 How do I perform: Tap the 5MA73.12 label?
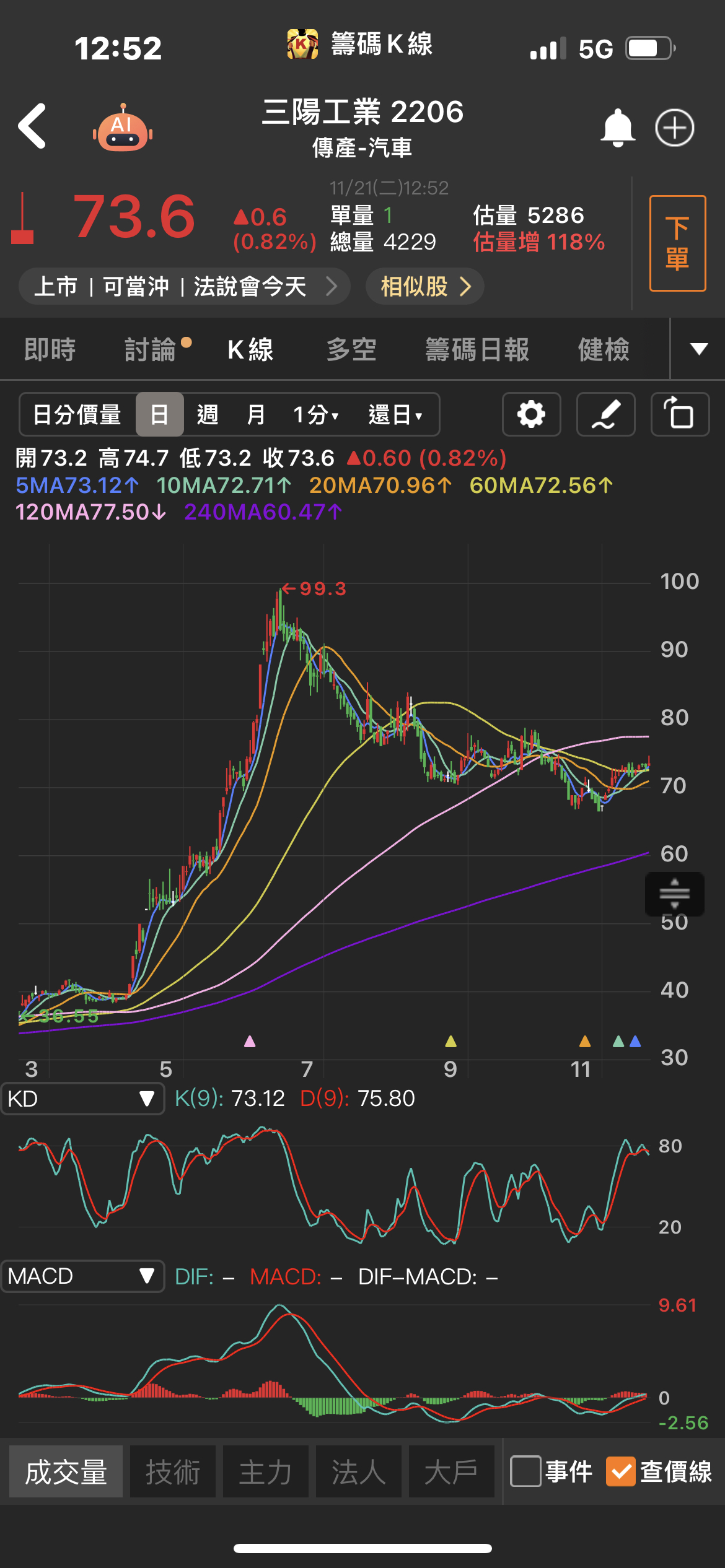point(77,485)
